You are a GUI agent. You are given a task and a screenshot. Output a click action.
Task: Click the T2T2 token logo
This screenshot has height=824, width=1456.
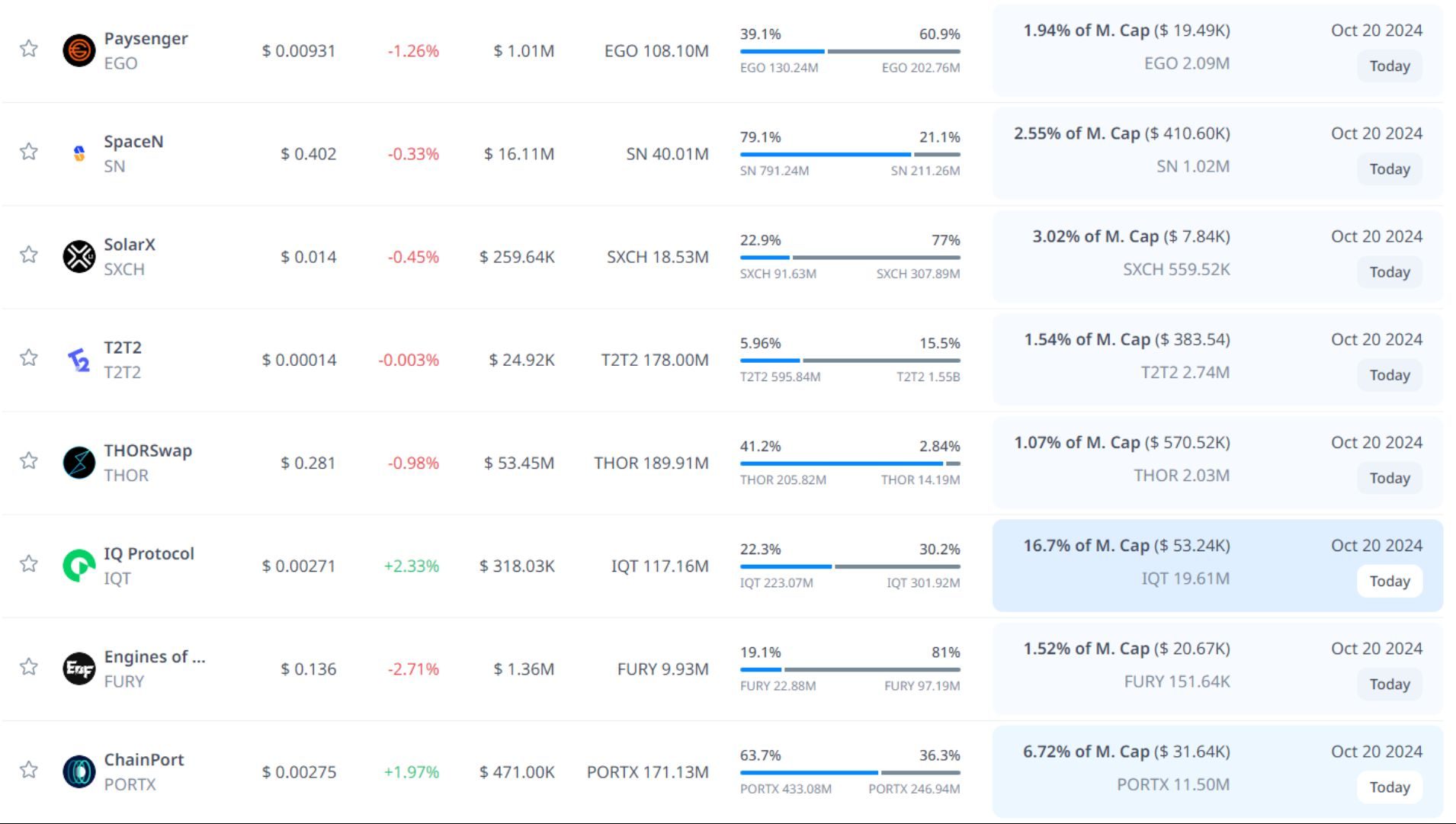(79, 360)
